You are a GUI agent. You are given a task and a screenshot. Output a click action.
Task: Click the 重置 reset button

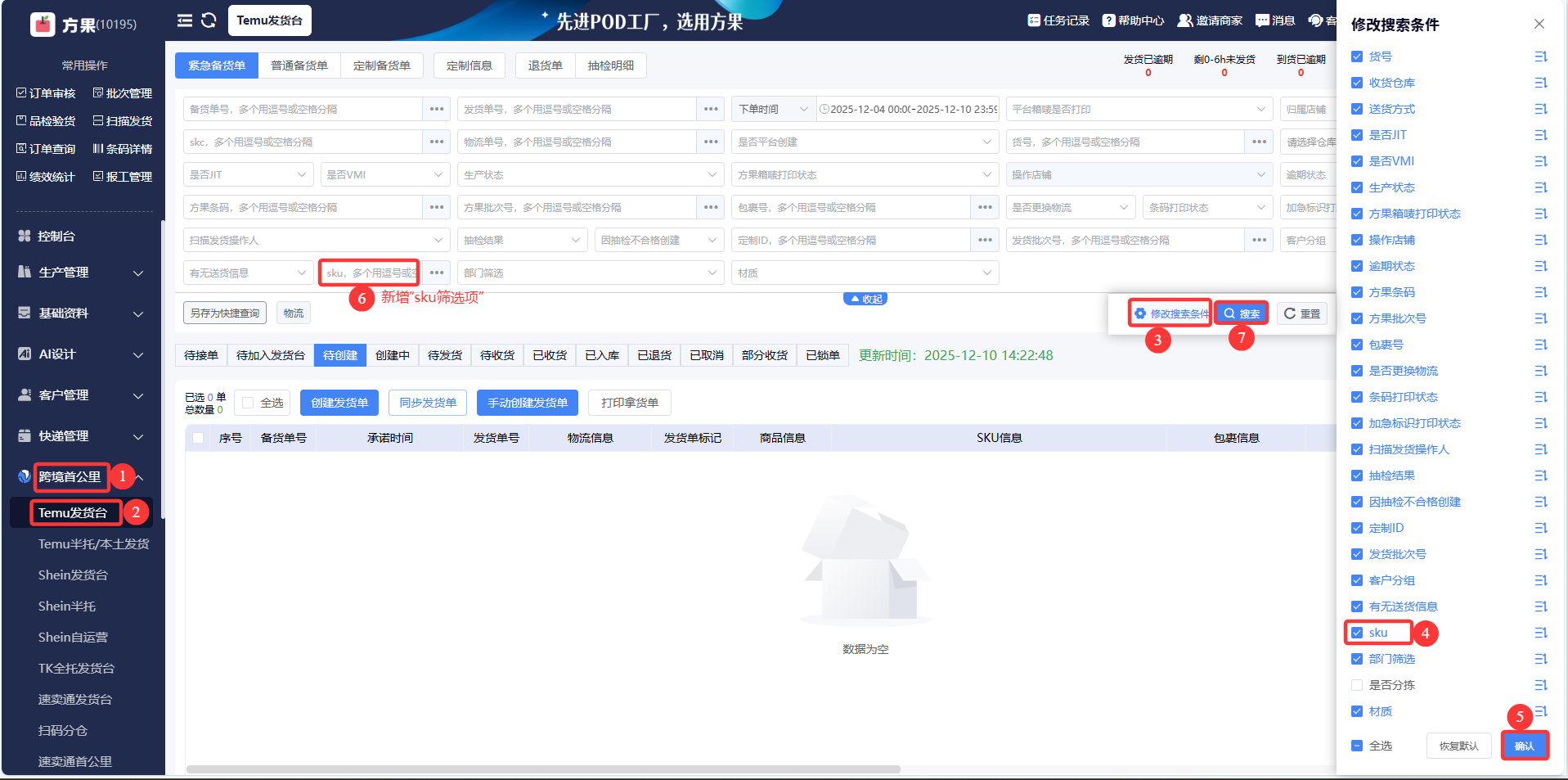point(1302,313)
